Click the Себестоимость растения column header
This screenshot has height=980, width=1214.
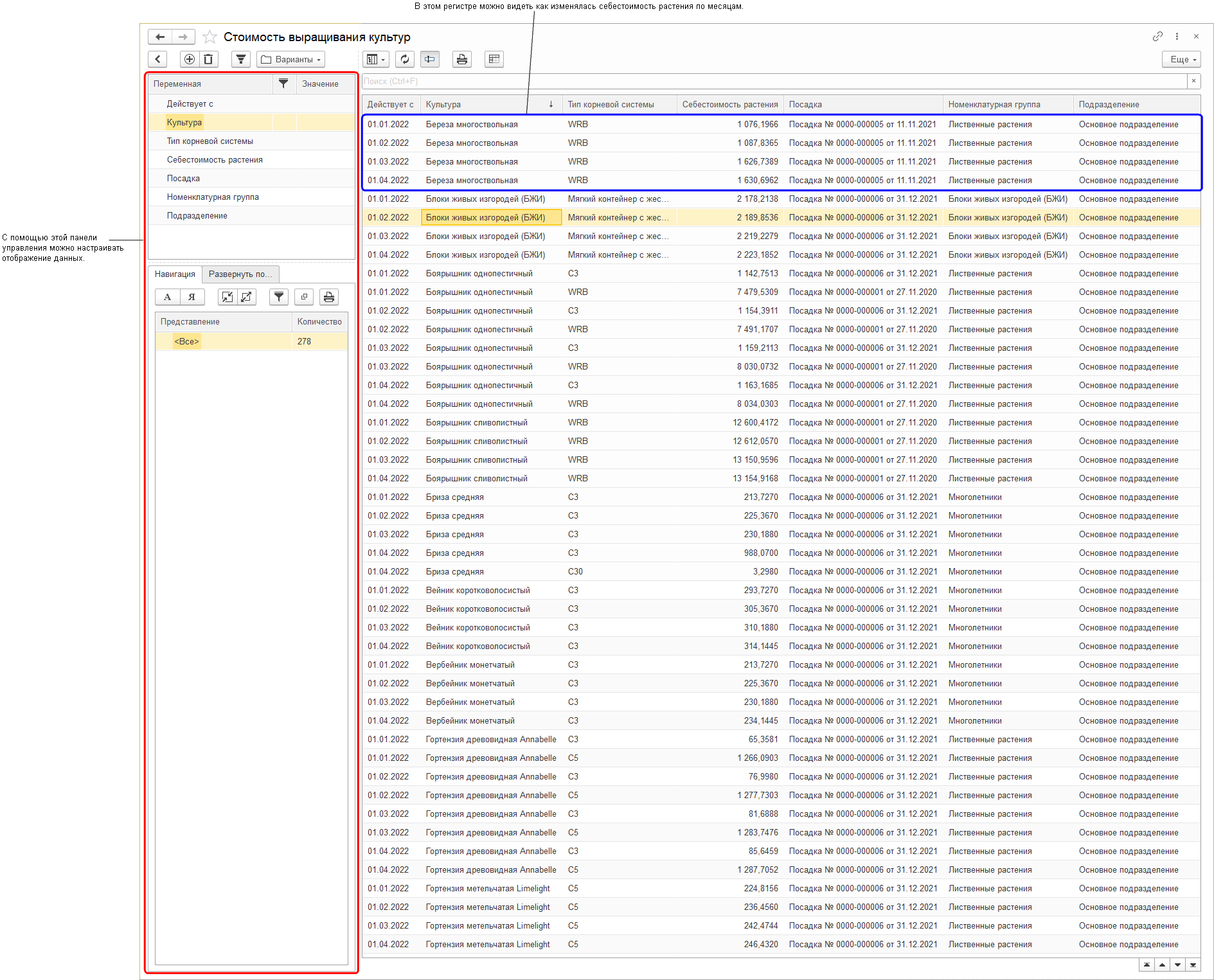(x=729, y=105)
